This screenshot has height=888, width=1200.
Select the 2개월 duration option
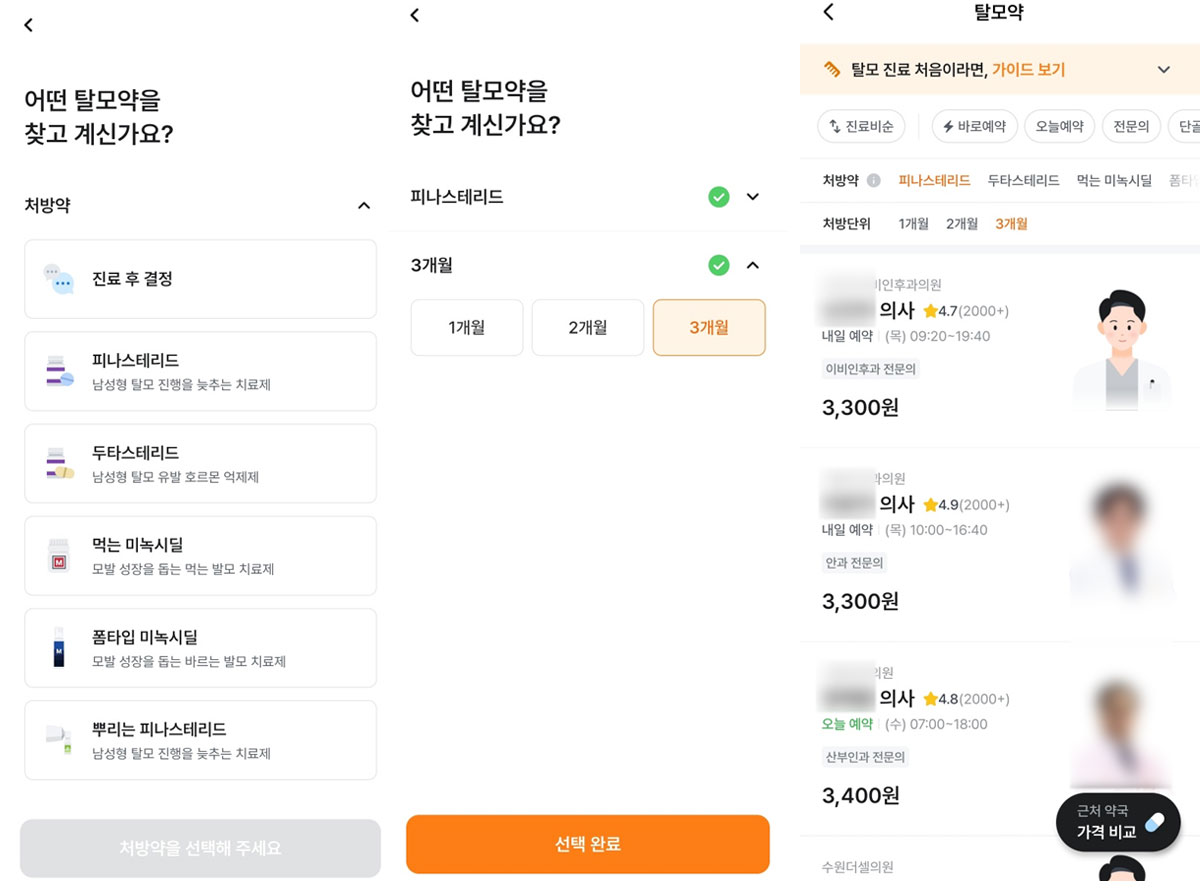588,328
